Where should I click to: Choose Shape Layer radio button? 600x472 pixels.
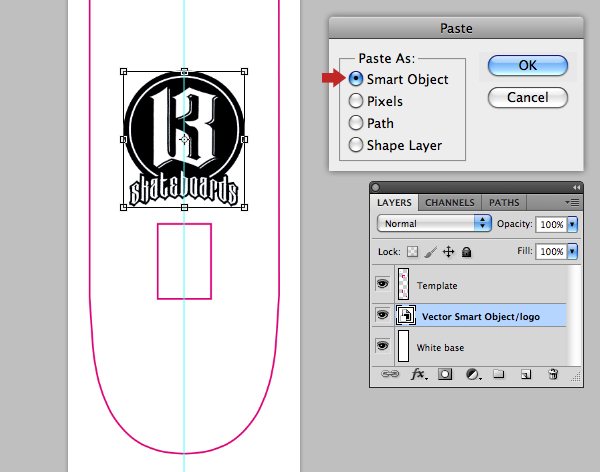click(356, 145)
